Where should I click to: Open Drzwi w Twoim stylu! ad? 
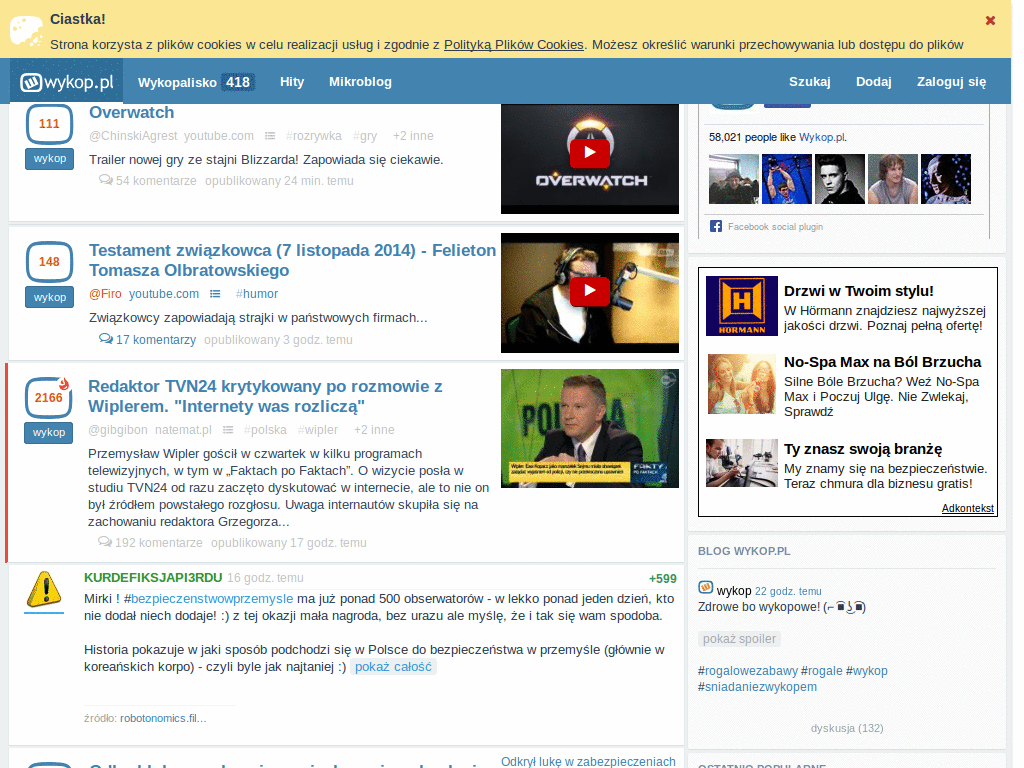coord(858,291)
